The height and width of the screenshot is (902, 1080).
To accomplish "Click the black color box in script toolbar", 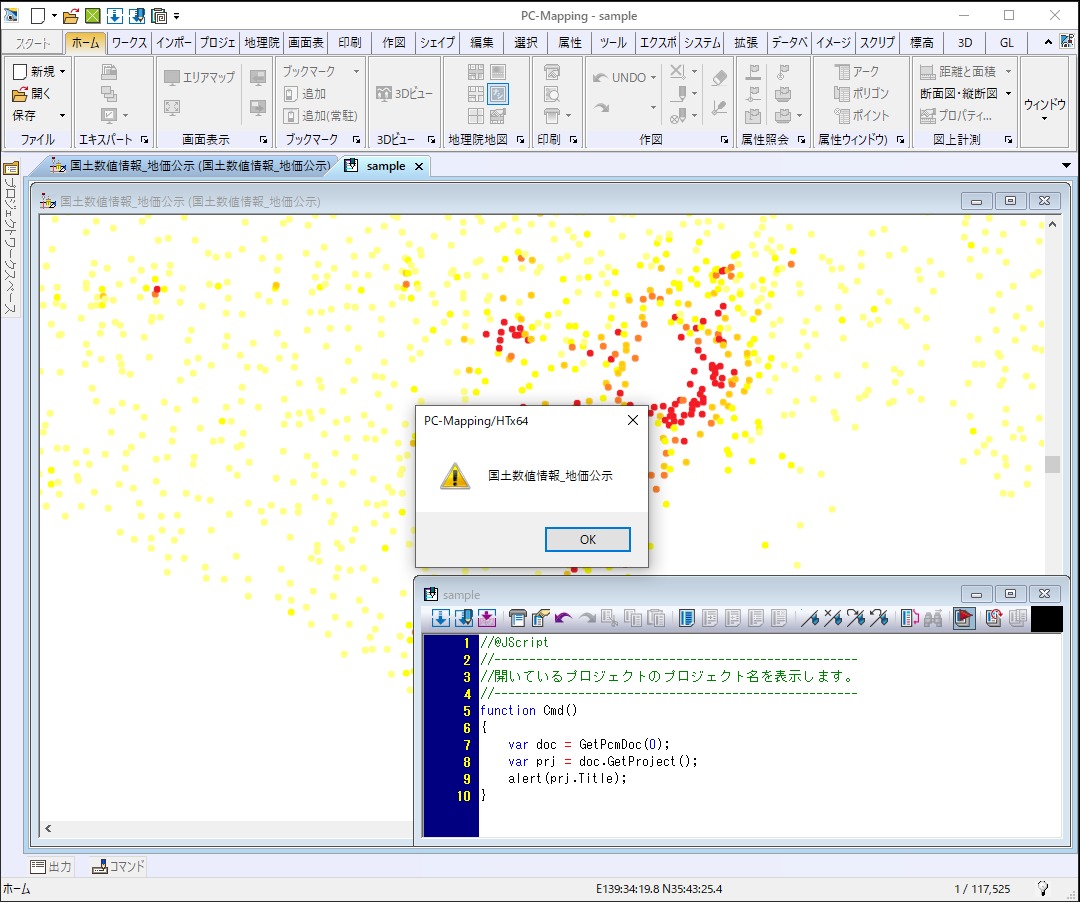I will tap(1047, 619).
